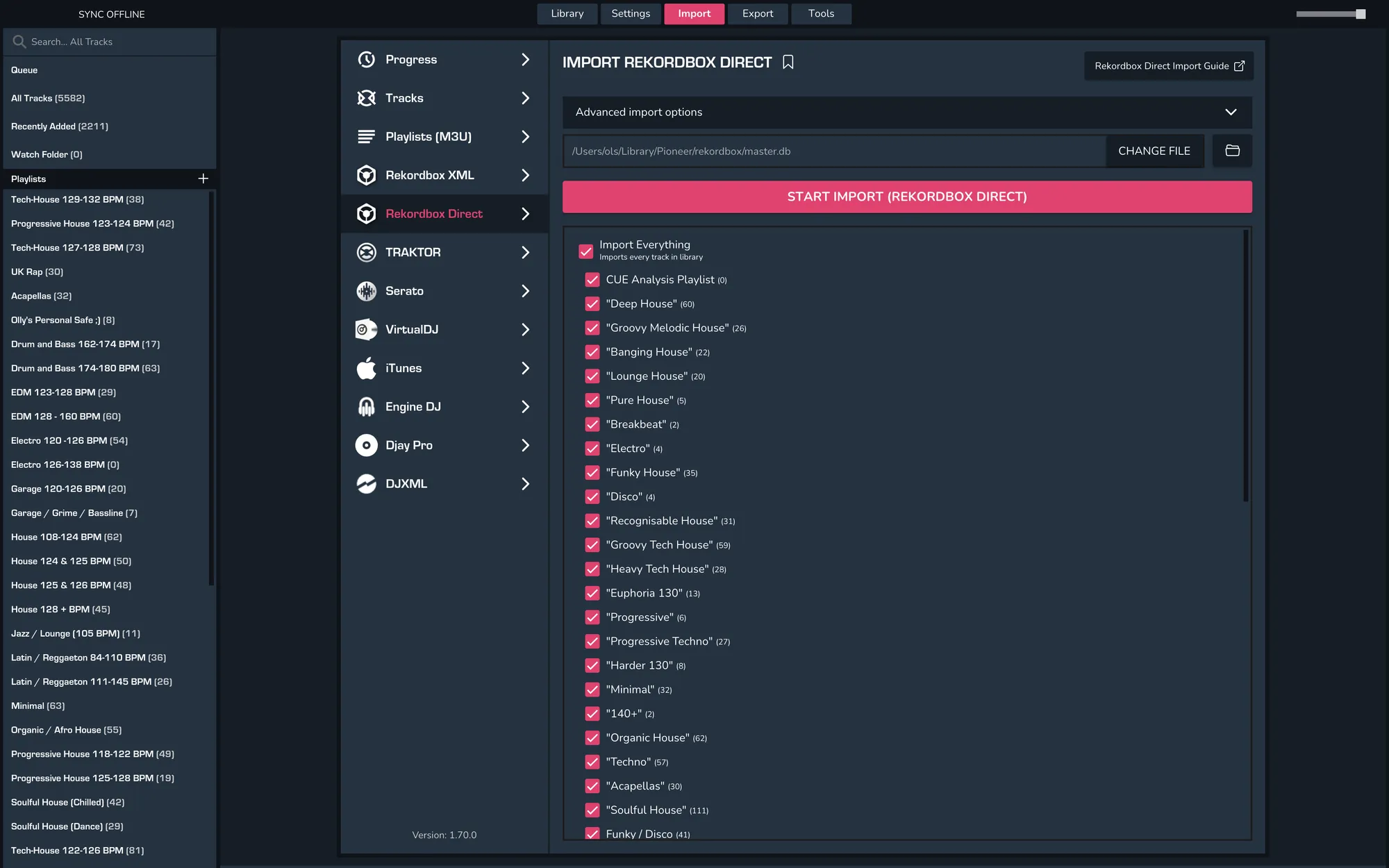Uncheck the "Acapellas" playlist for import
The height and width of the screenshot is (868, 1389).
(x=592, y=786)
